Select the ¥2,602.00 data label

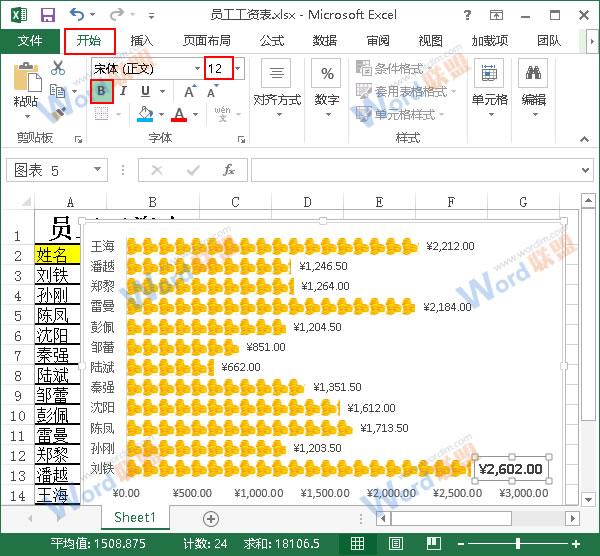(510, 469)
